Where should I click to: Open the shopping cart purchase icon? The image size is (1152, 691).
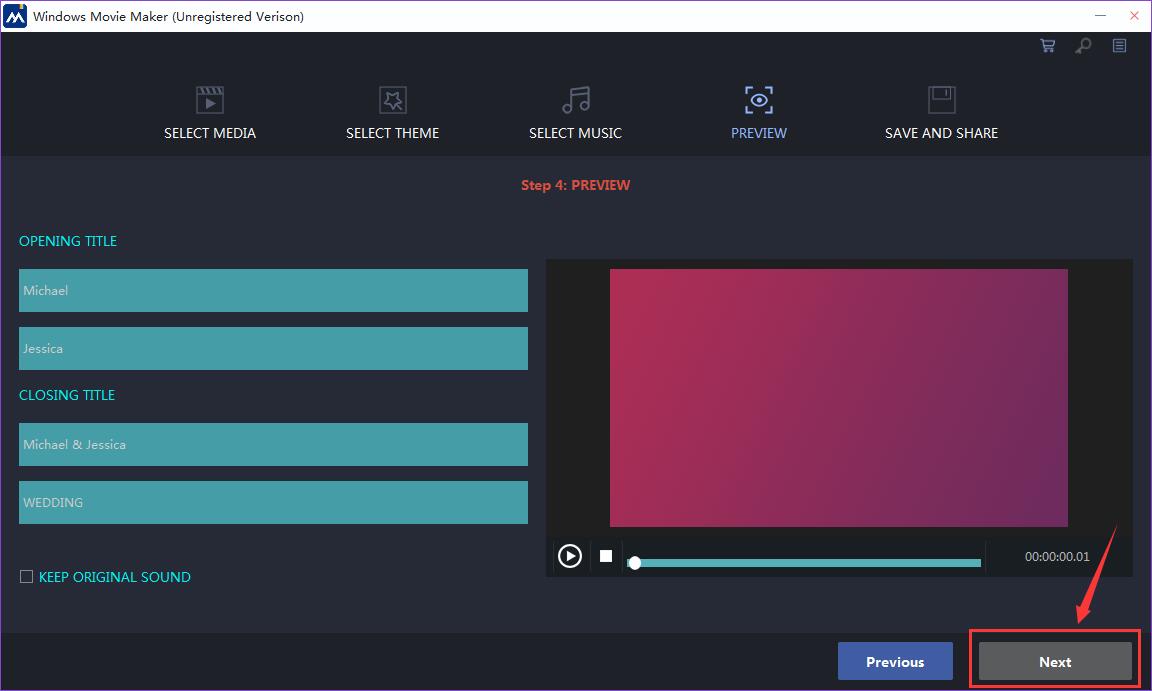click(1048, 46)
